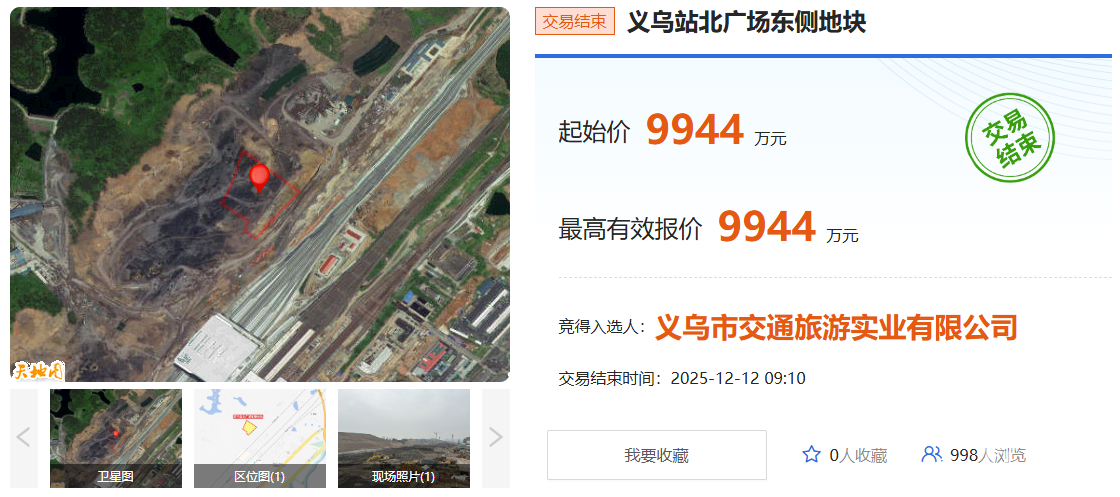Click the 998人浏览 count text
The height and width of the screenshot is (497, 1120).
[x=988, y=455]
